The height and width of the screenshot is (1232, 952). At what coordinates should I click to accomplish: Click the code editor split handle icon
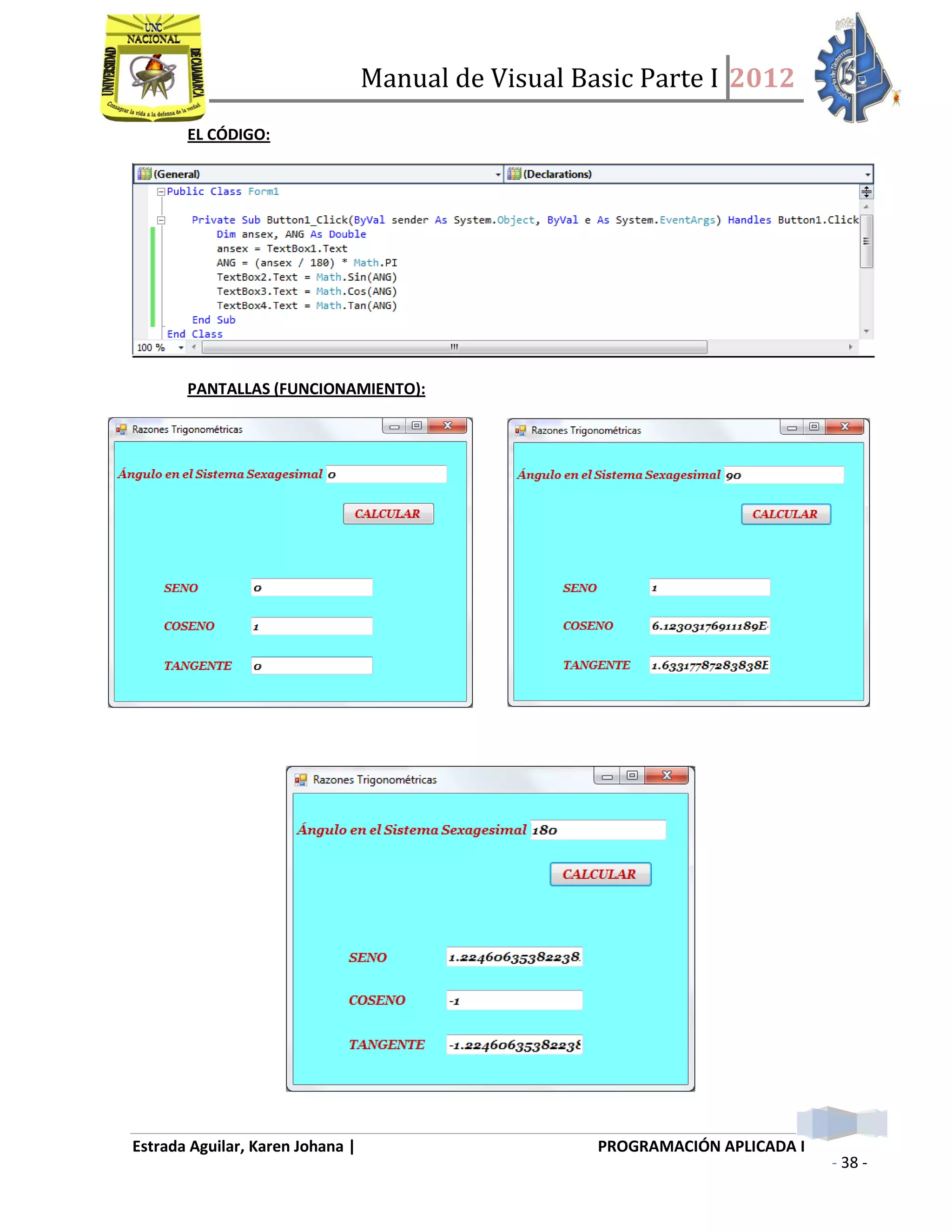pos(866,192)
